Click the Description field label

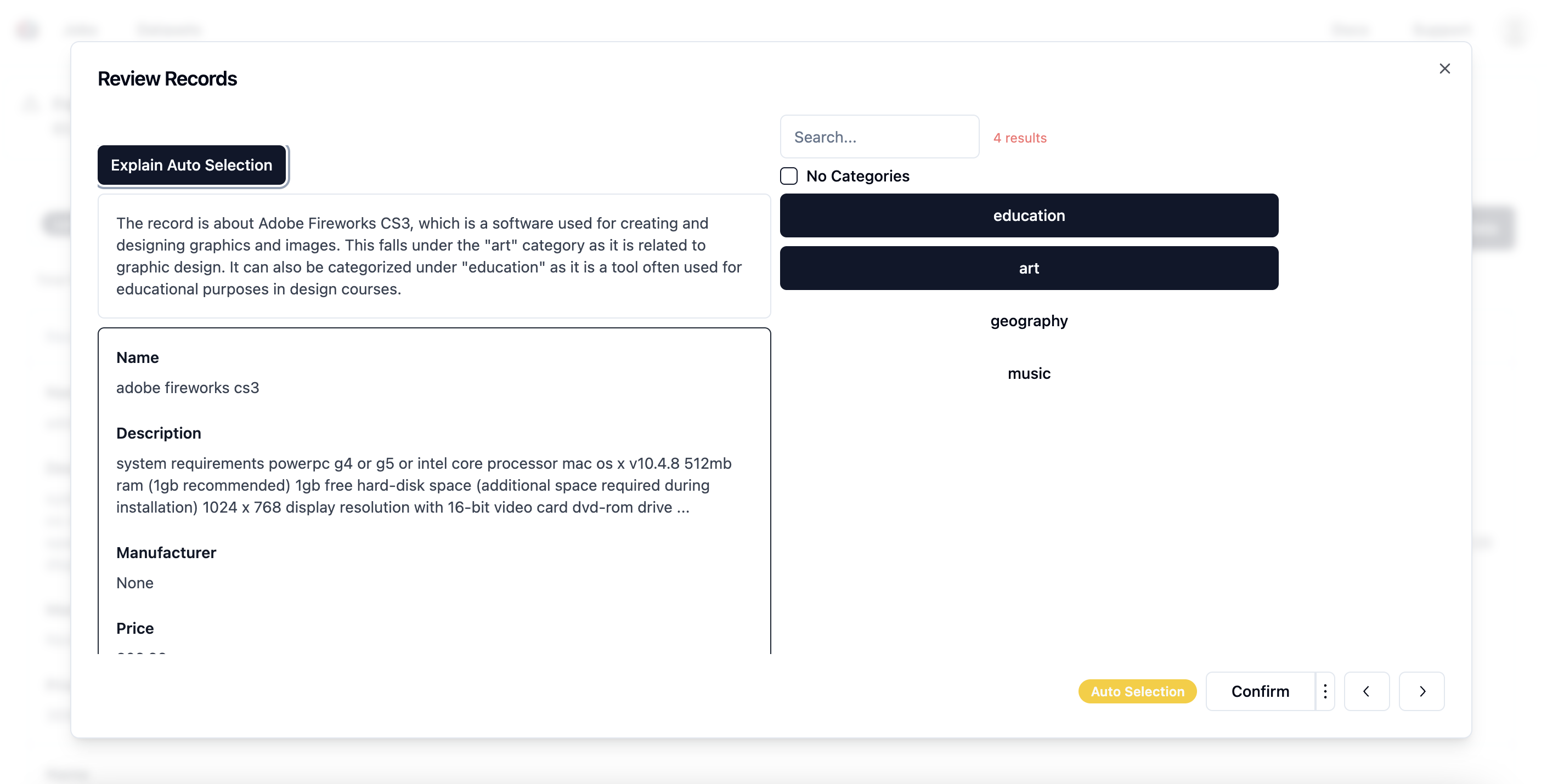coord(159,434)
